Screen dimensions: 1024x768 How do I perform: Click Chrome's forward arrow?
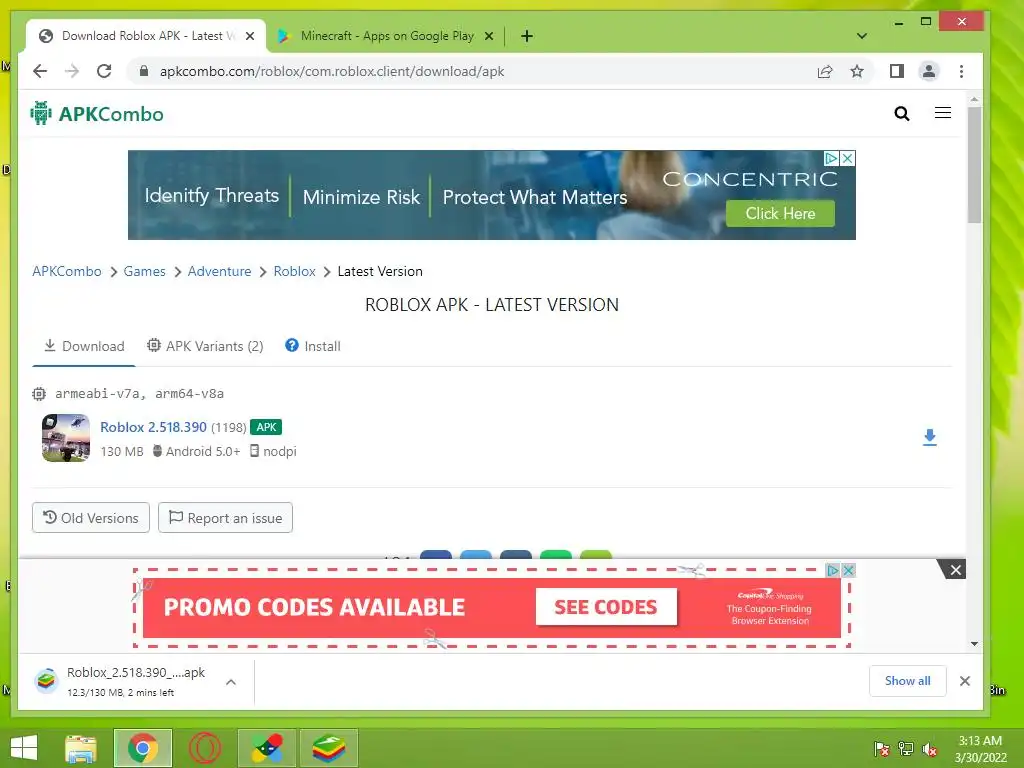click(72, 71)
